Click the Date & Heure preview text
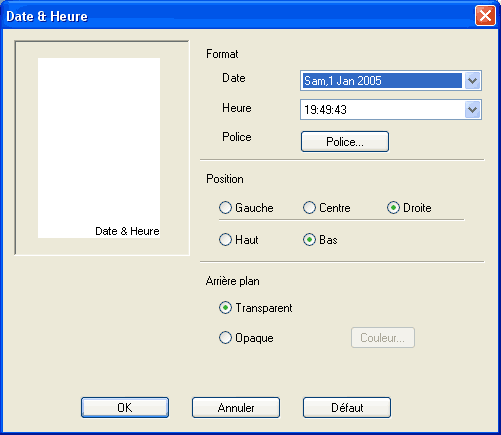This screenshot has height=435, width=501. (127, 231)
